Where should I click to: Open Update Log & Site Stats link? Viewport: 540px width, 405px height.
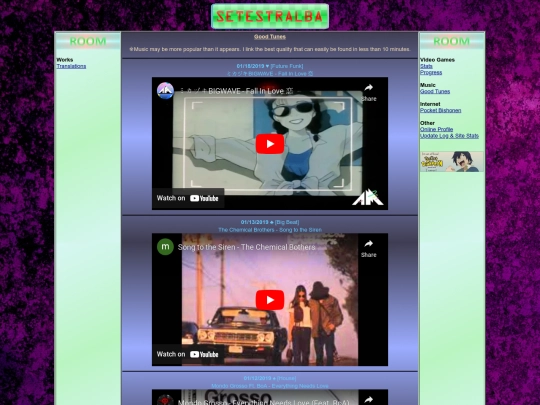pyautogui.click(x=449, y=136)
